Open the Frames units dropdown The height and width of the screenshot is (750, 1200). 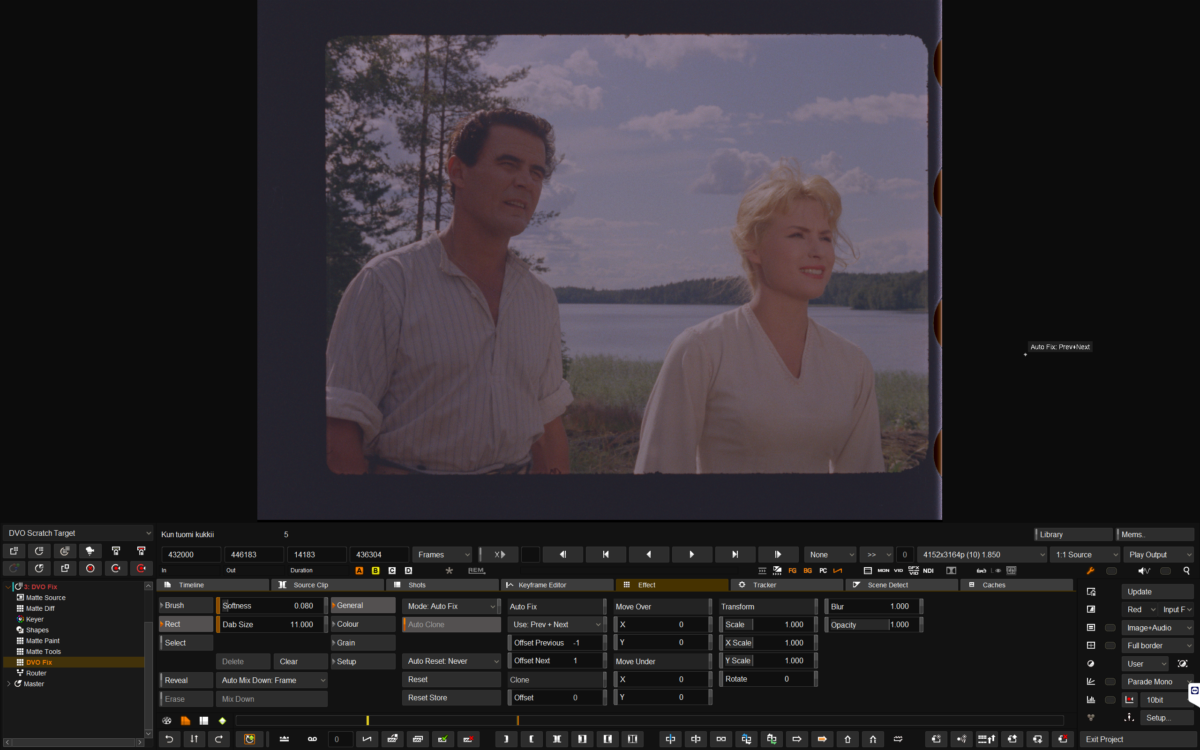pos(442,554)
